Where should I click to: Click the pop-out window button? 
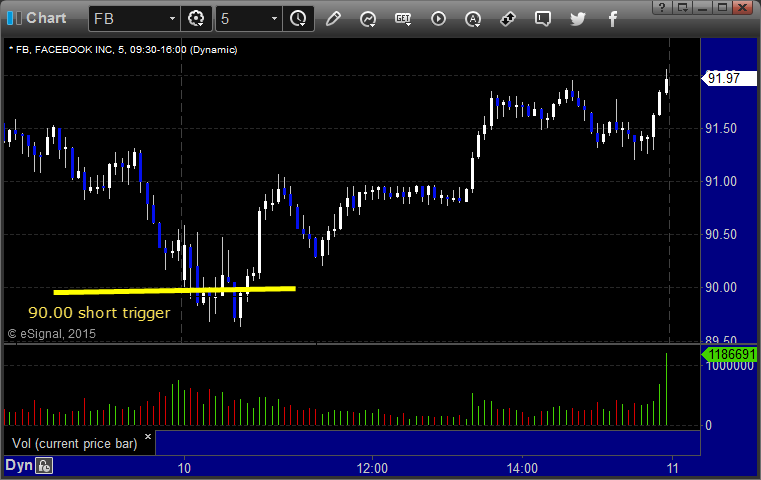pos(682,7)
